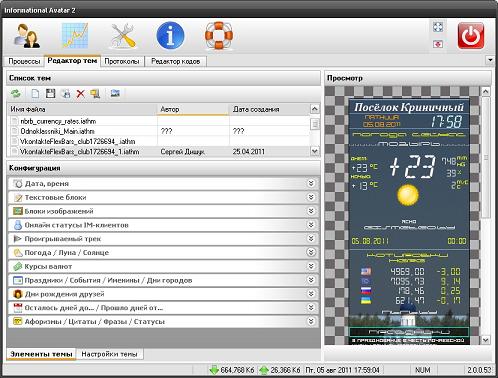This screenshot has width=498, height=378.
Task: Click the clock icon beside Дата, время
Action: pos(18,184)
